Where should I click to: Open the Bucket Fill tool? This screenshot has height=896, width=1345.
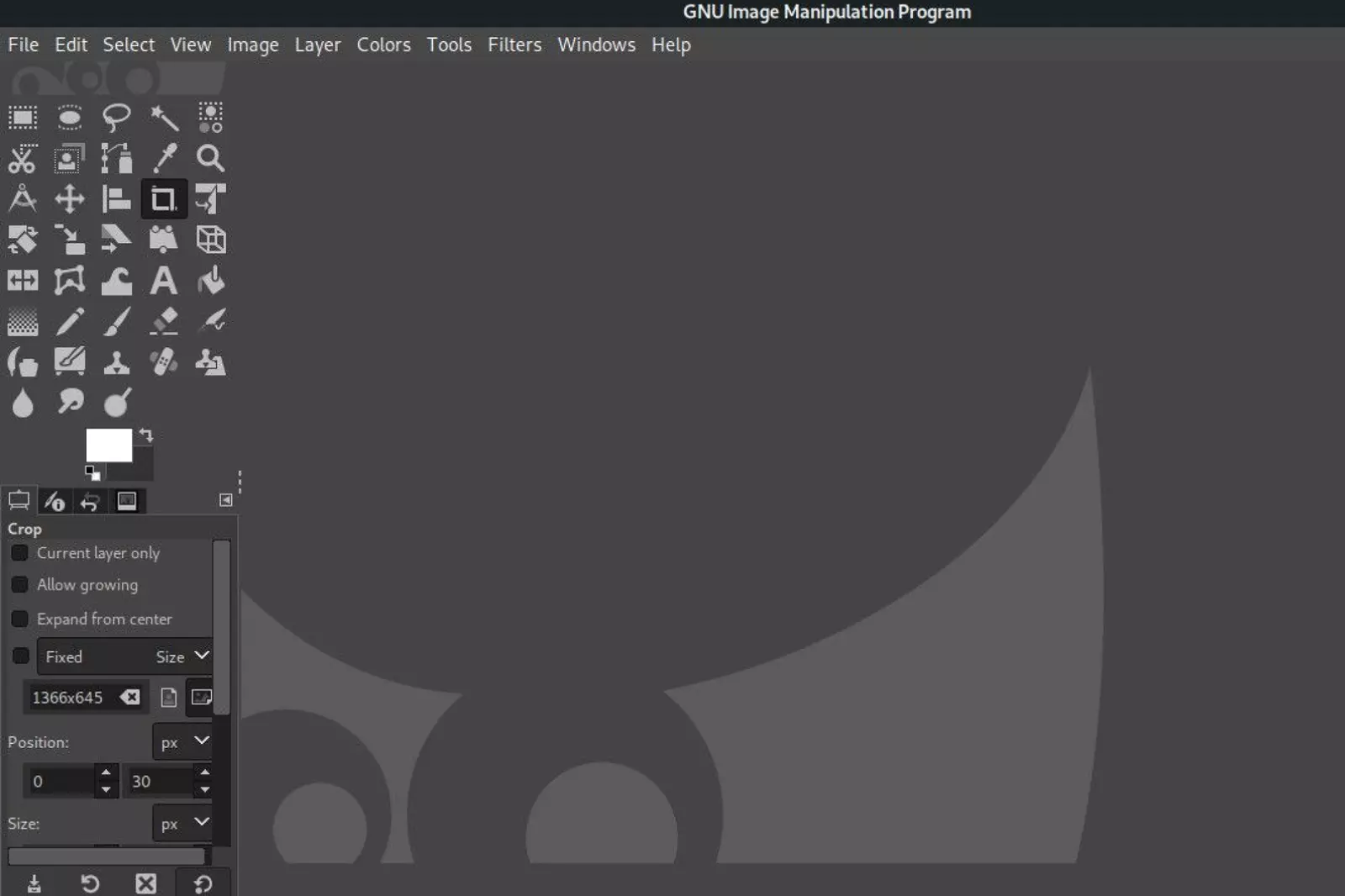coord(211,280)
